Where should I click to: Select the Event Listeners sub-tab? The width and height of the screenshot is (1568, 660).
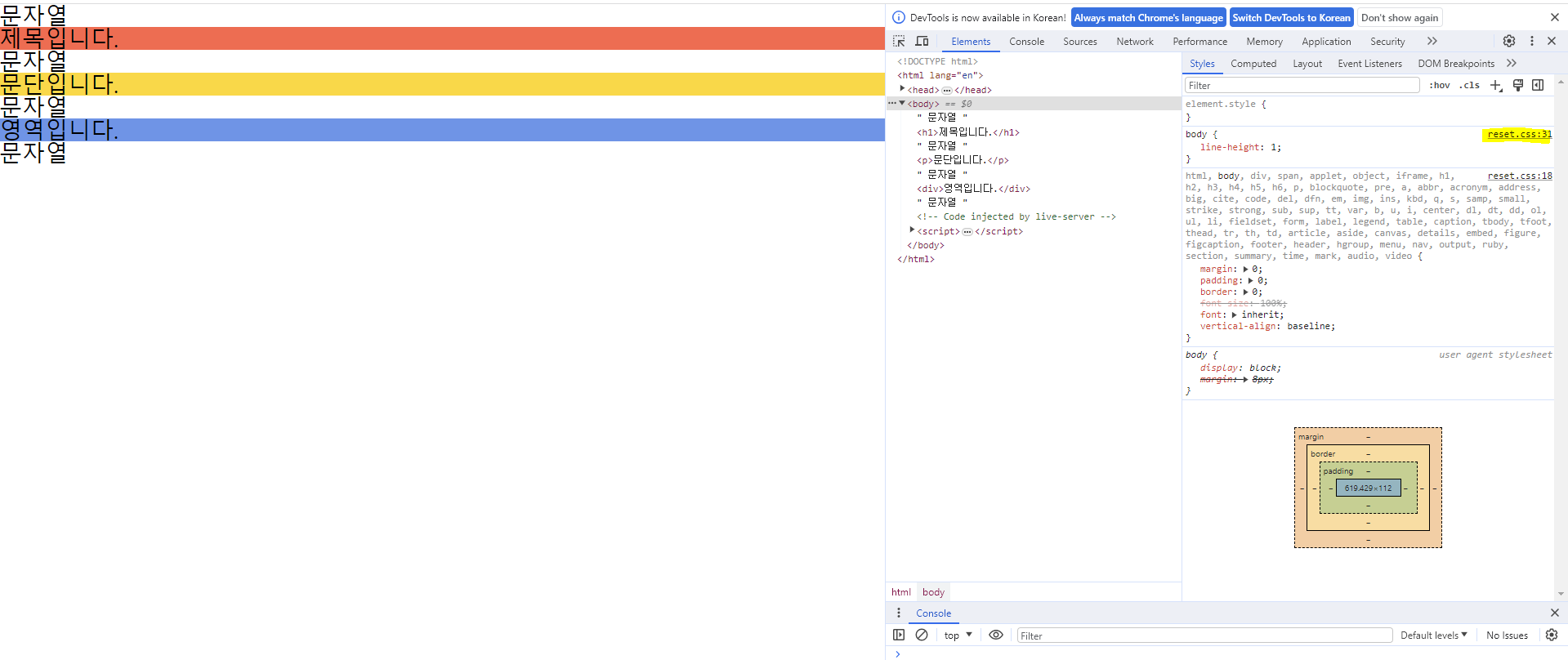pyautogui.click(x=1369, y=63)
